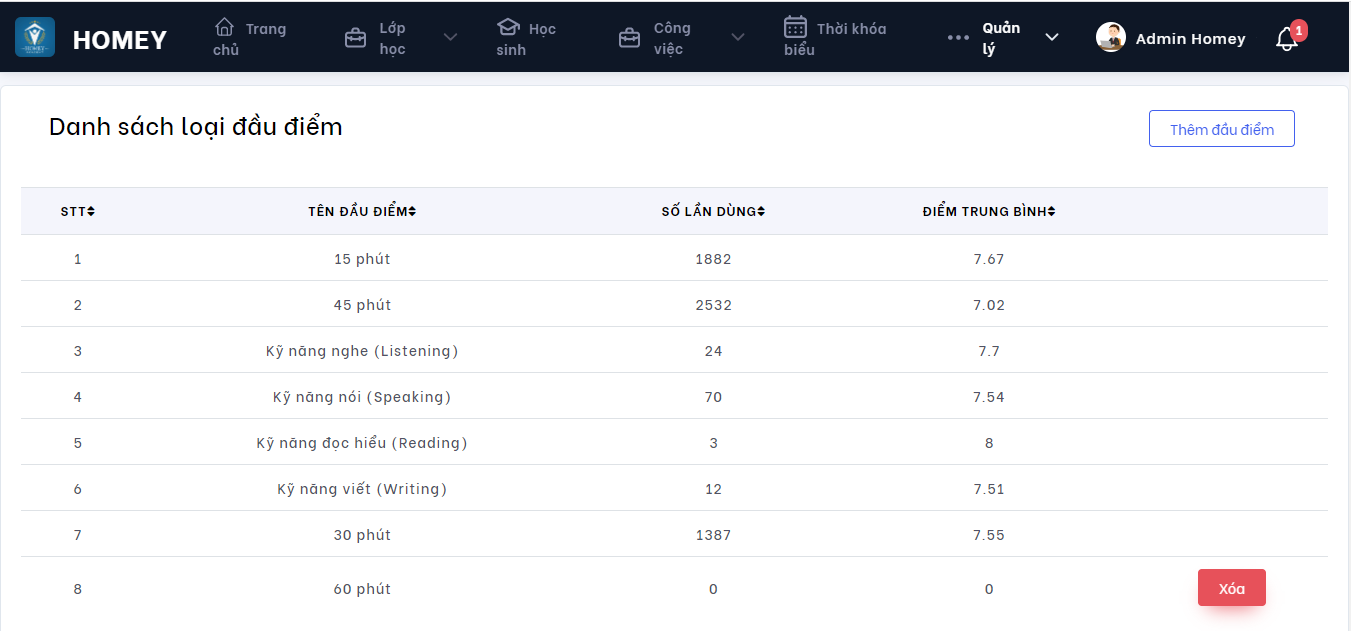Click the three-dots icon beside Quản lý
This screenshot has height=631, width=1351.
tap(958, 38)
